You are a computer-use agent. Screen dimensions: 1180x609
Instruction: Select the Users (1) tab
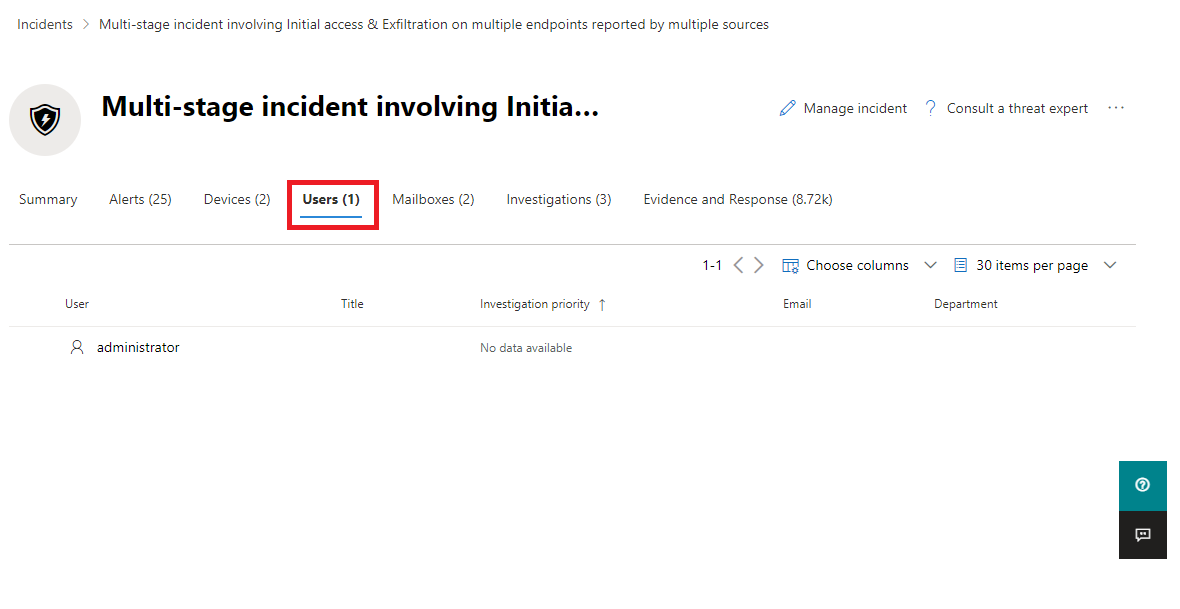pyautogui.click(x=331, y=199)
